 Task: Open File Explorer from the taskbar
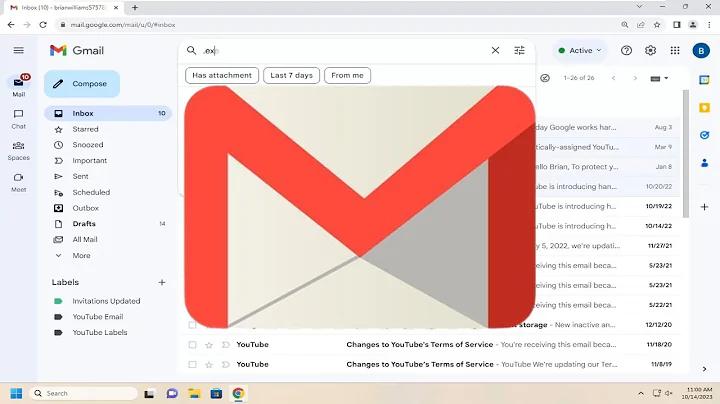tap(194, 393)
